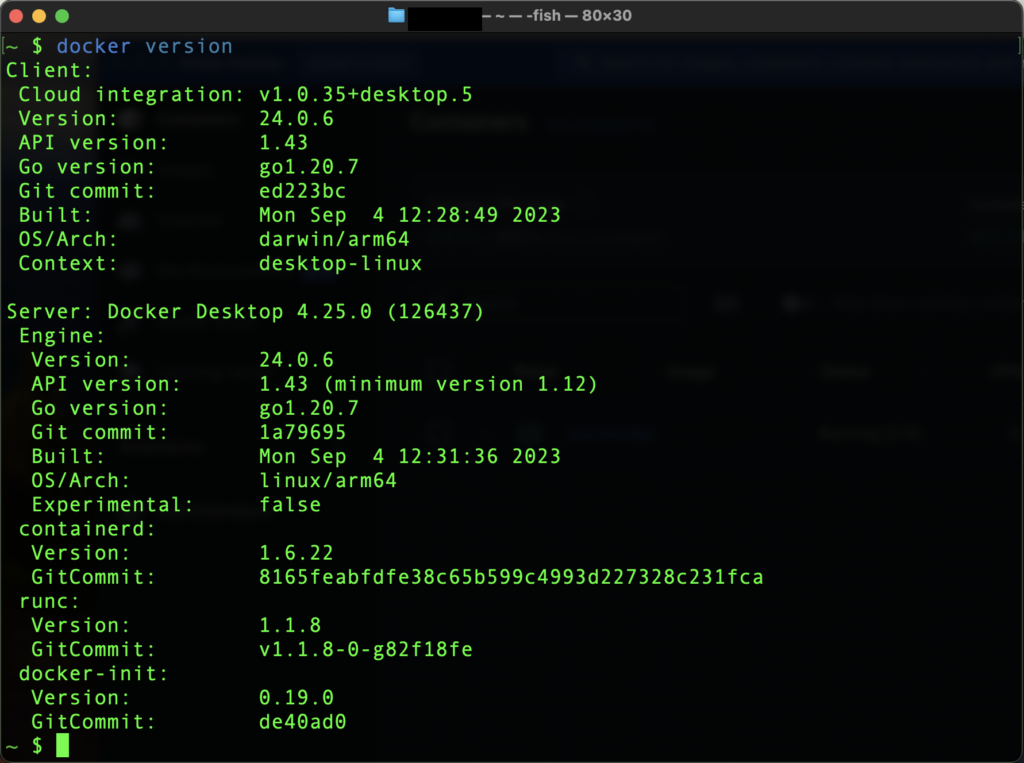This screenshot has width=1024, height=763.
Task: Click the Context value desktop-linux
Action: [x=340, y=264]
